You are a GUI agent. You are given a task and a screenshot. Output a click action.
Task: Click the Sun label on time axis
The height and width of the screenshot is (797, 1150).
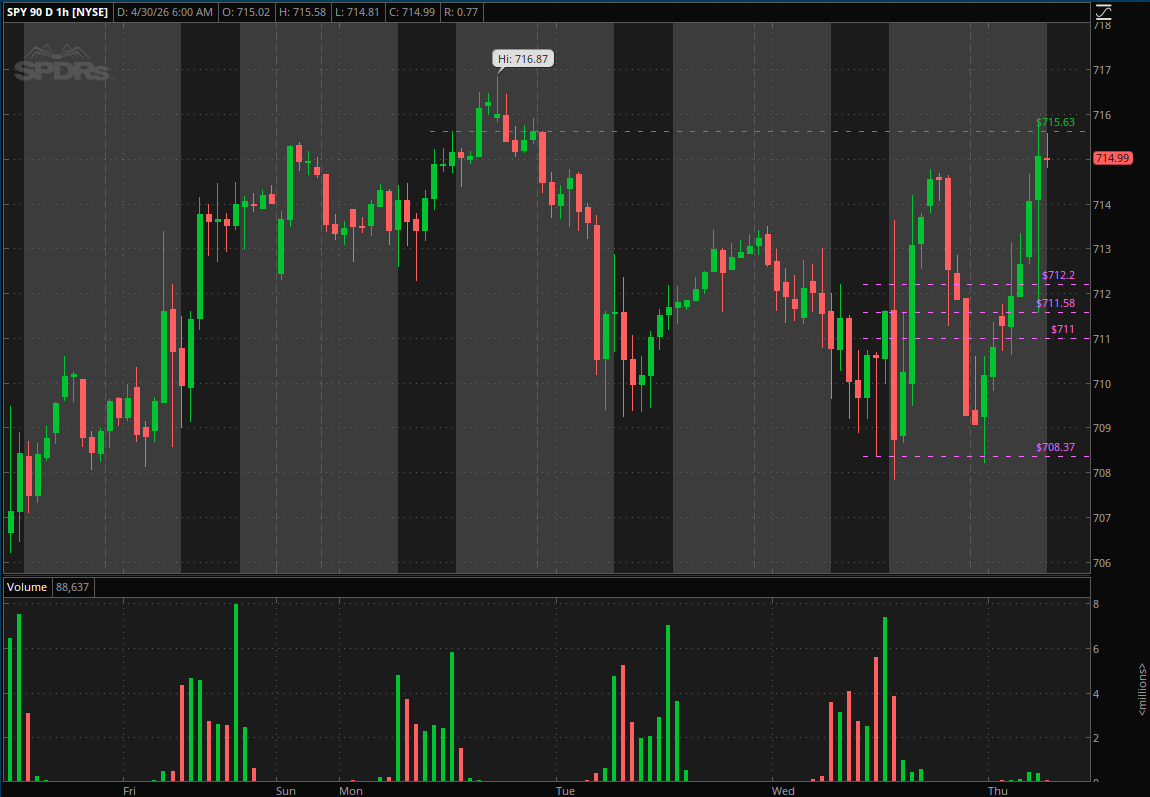tap(285, 790)
